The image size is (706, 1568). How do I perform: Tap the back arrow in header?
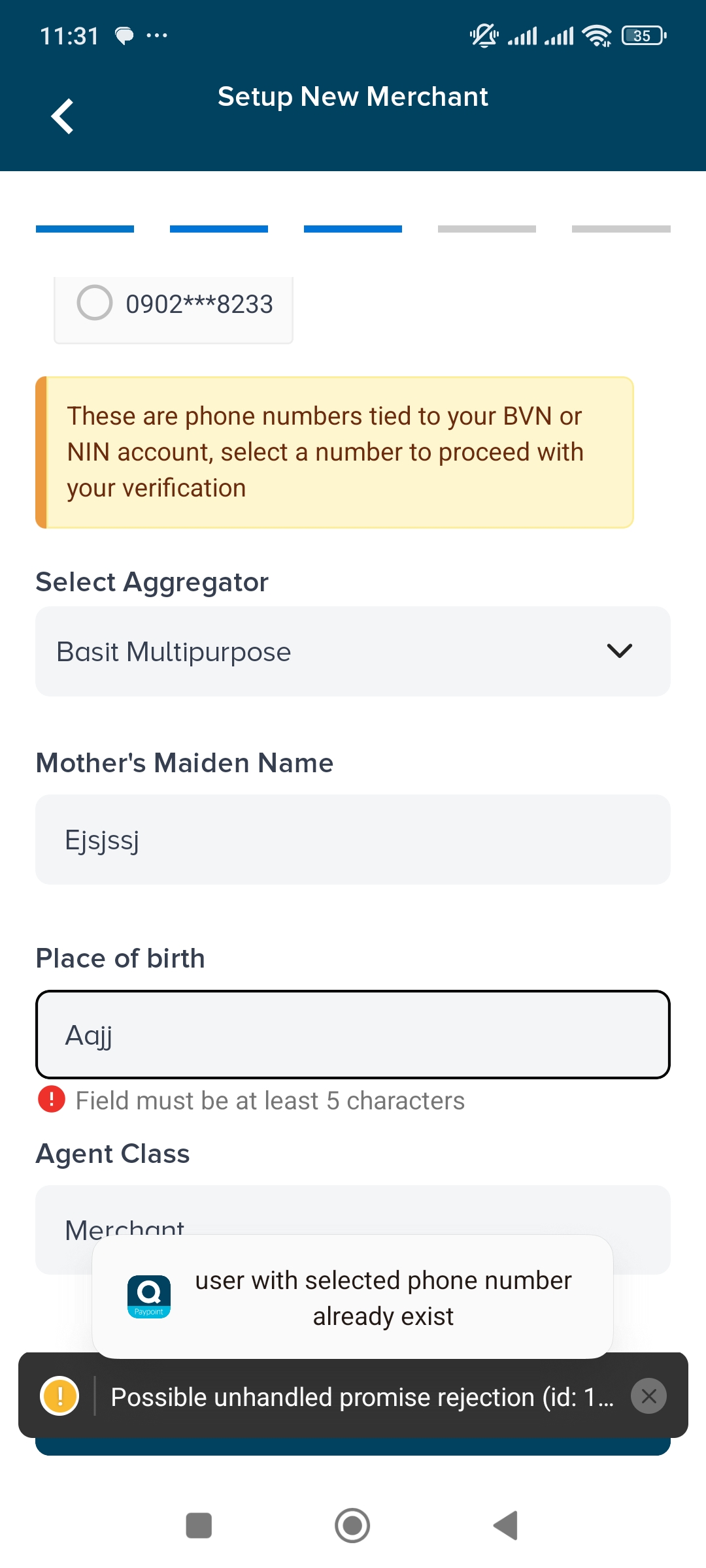(x=62, y=116)
